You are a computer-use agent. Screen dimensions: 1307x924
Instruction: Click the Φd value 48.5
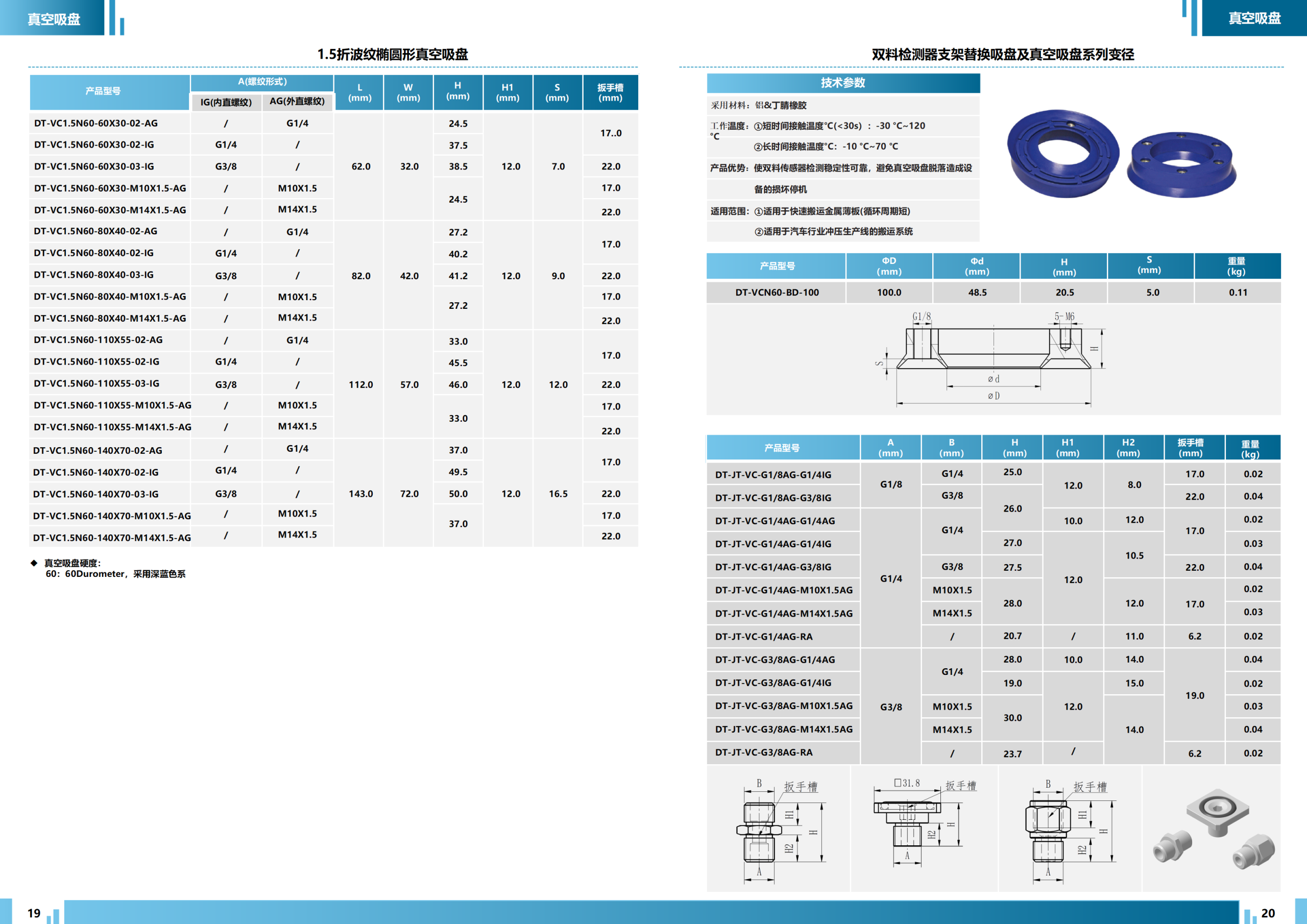(x=977, y=293)
